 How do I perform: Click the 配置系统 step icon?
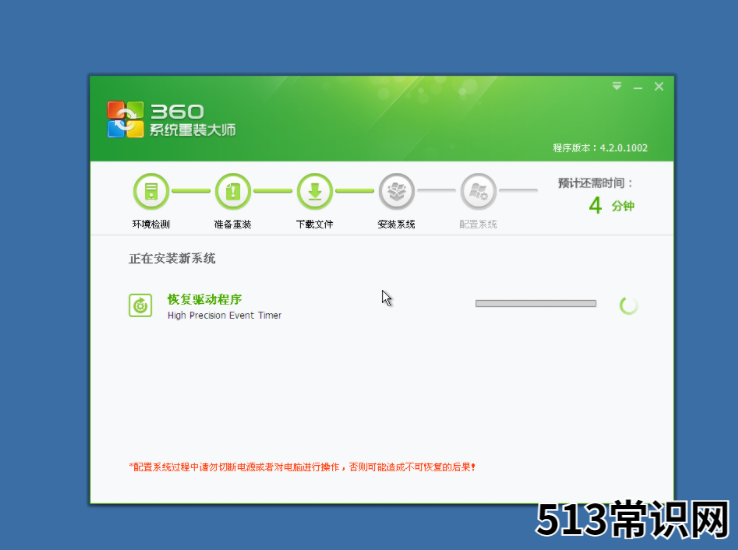tap(478, 191)
